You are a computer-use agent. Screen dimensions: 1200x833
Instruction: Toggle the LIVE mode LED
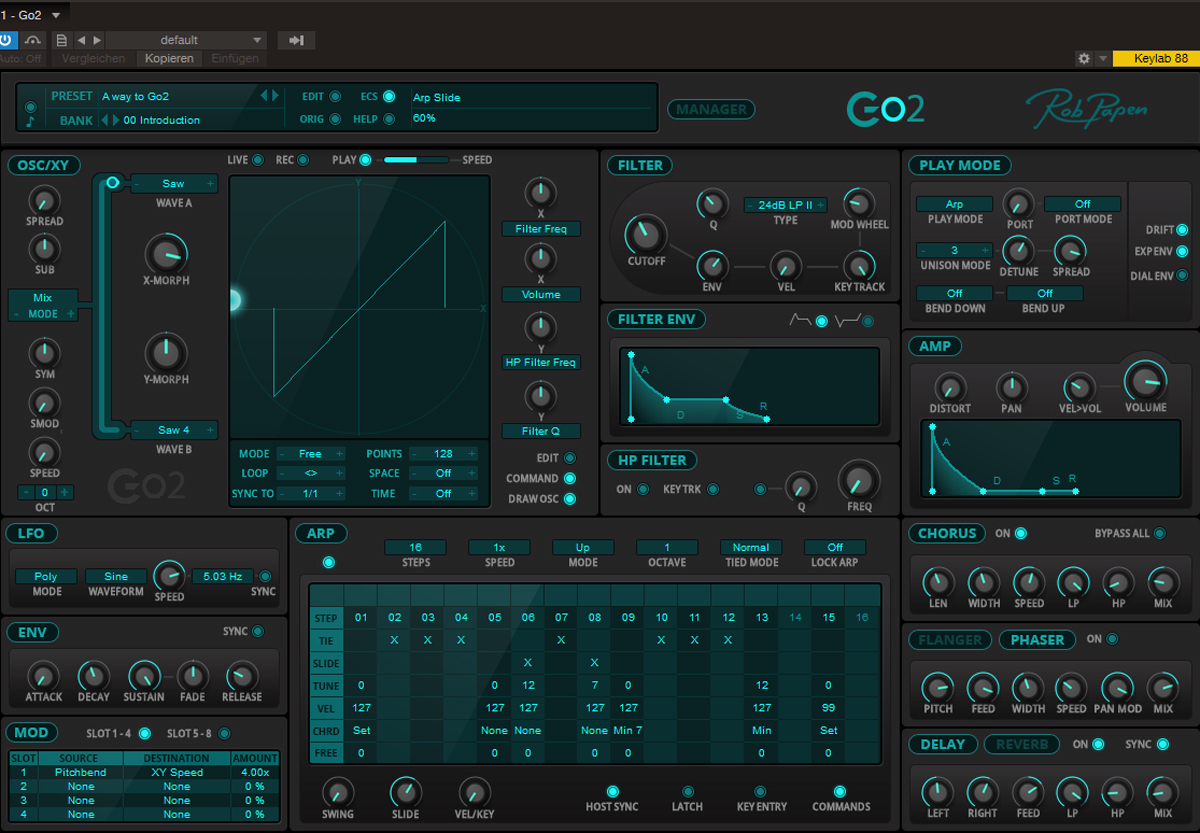258,160
